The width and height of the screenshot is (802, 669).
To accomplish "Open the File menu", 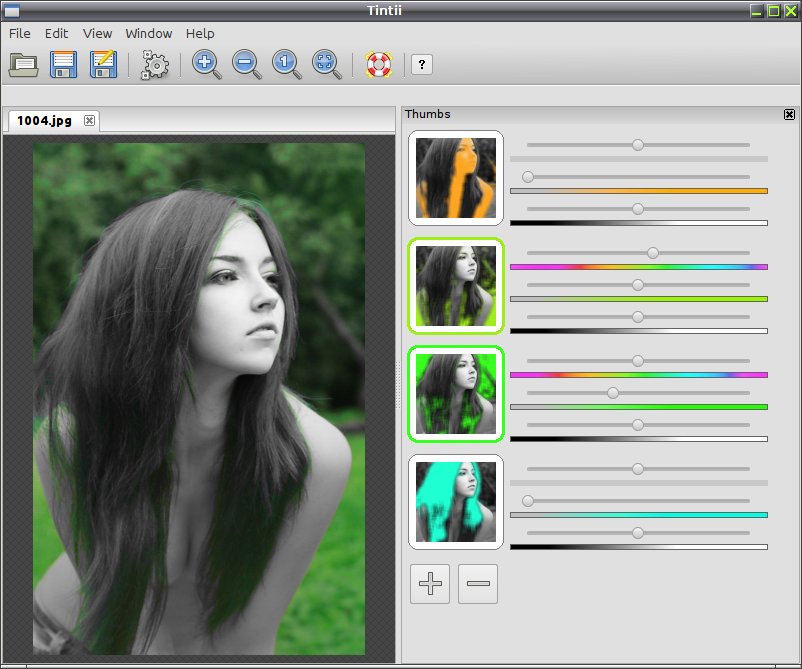I will [x=20, y=34].
